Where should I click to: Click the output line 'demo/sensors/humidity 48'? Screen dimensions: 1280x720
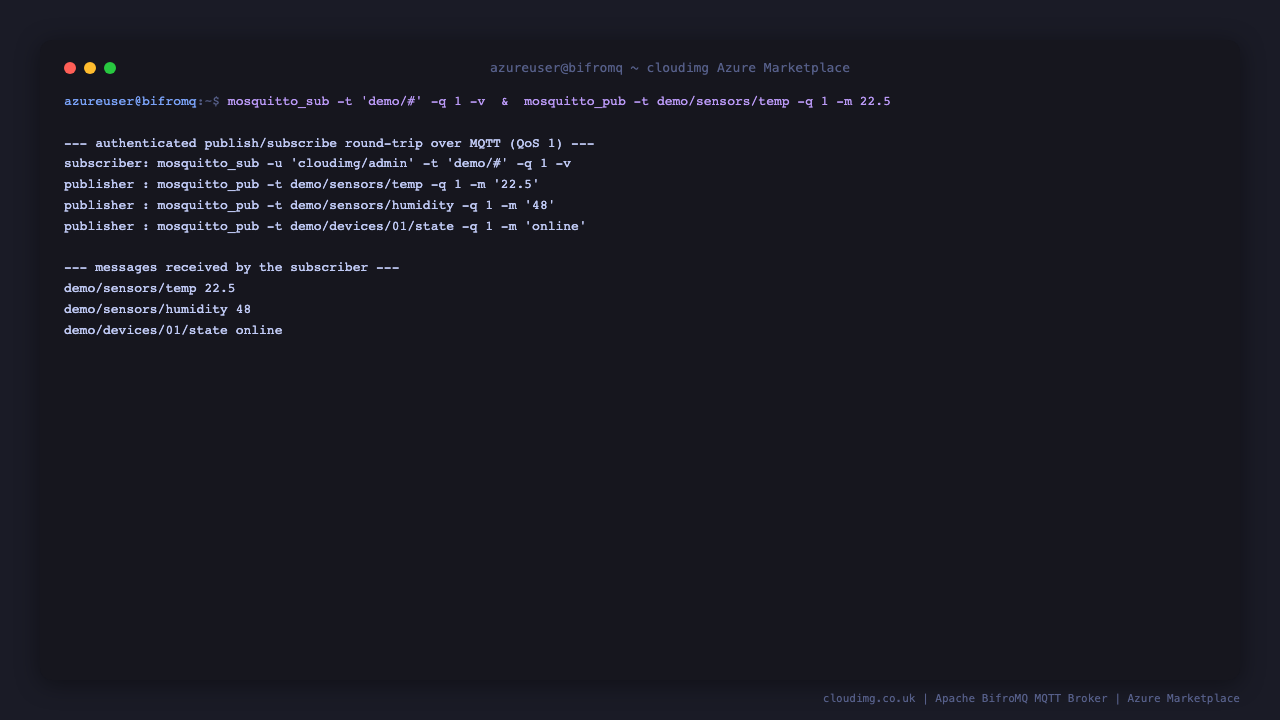[x=158, y=310]
